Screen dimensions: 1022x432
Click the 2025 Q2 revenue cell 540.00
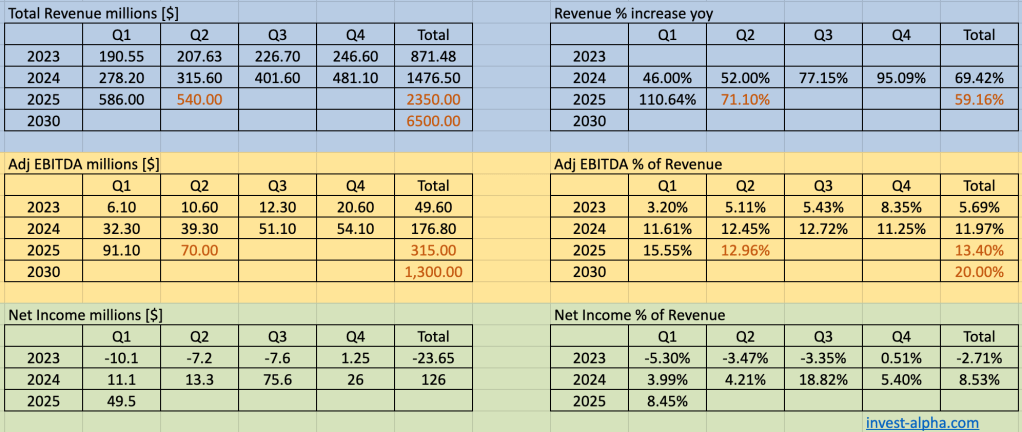coord(200,100)
